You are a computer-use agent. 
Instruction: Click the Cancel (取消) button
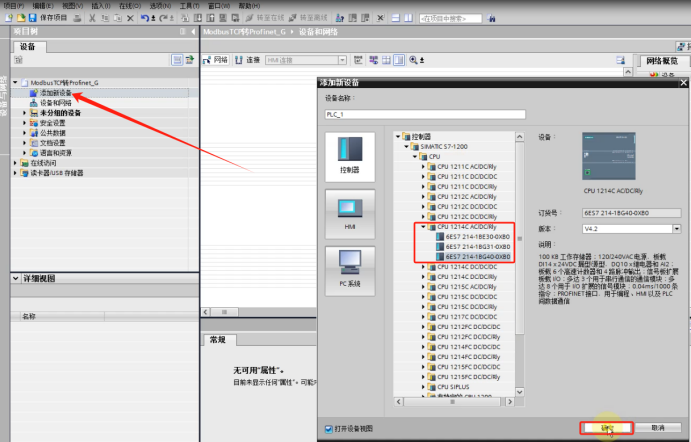click(x=658, y=427)
